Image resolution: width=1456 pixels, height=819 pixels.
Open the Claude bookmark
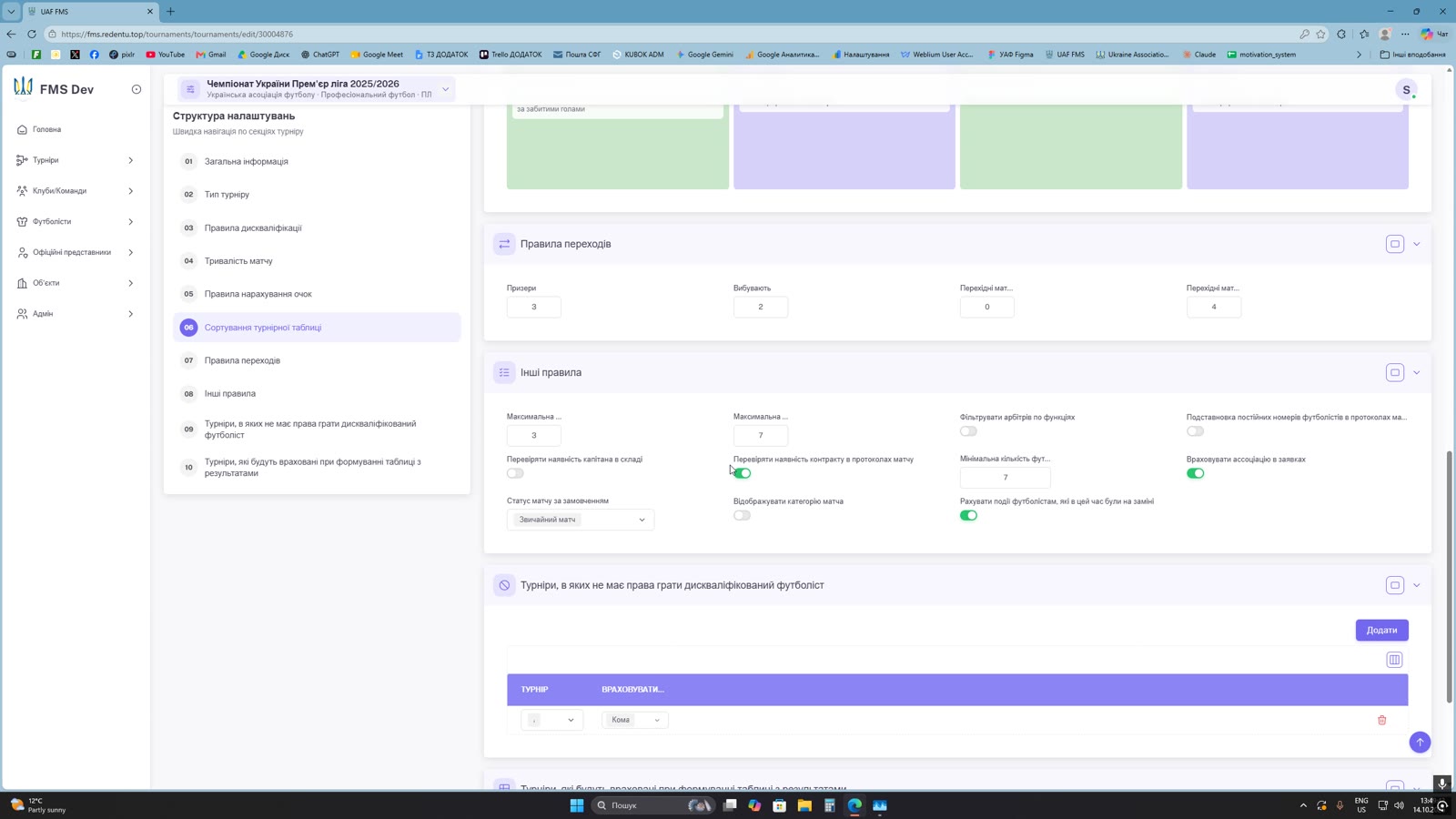[1198, 55]
